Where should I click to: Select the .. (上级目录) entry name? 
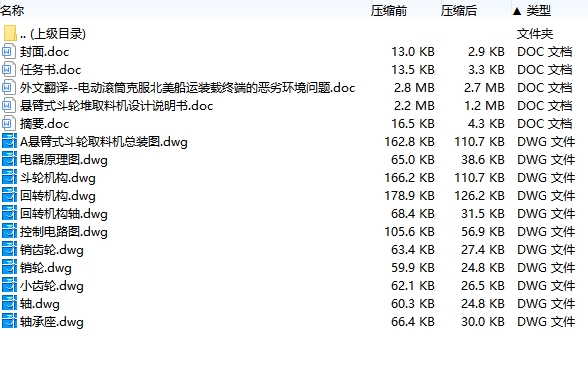click(x=53, y=34)
